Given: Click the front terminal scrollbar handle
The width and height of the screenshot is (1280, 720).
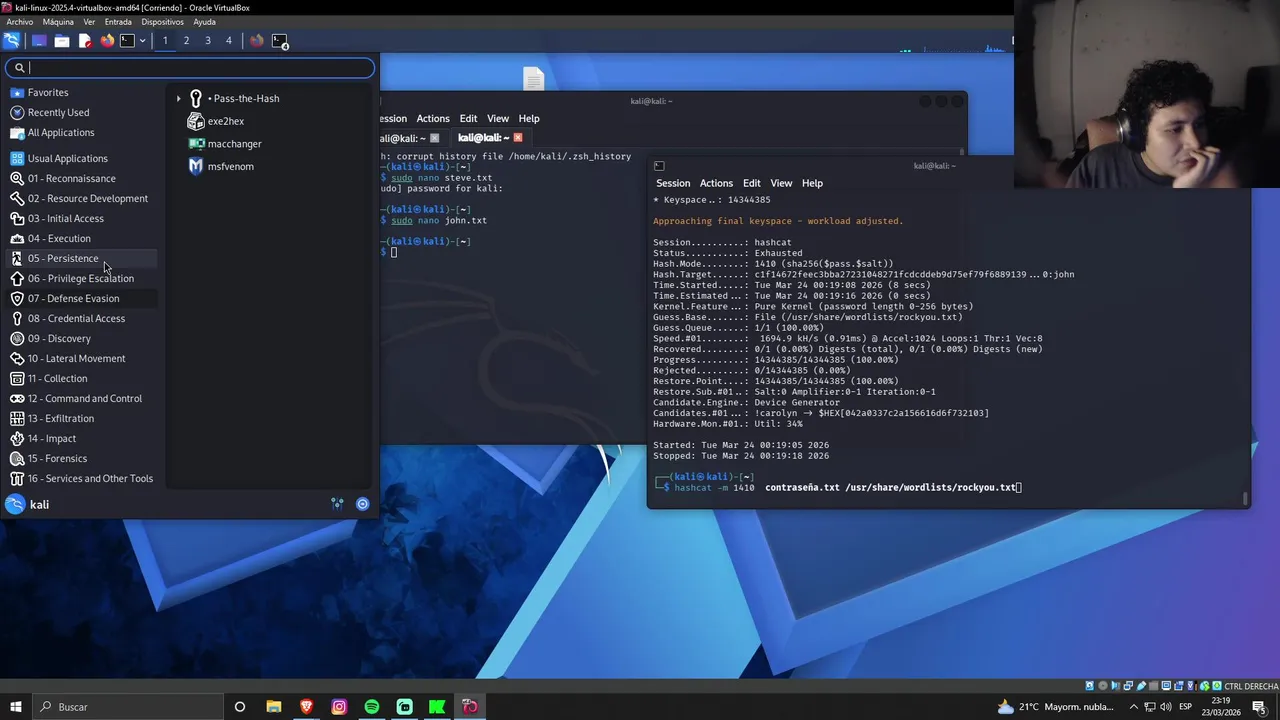Looking at the screenshot, I should click(1245, 497).
